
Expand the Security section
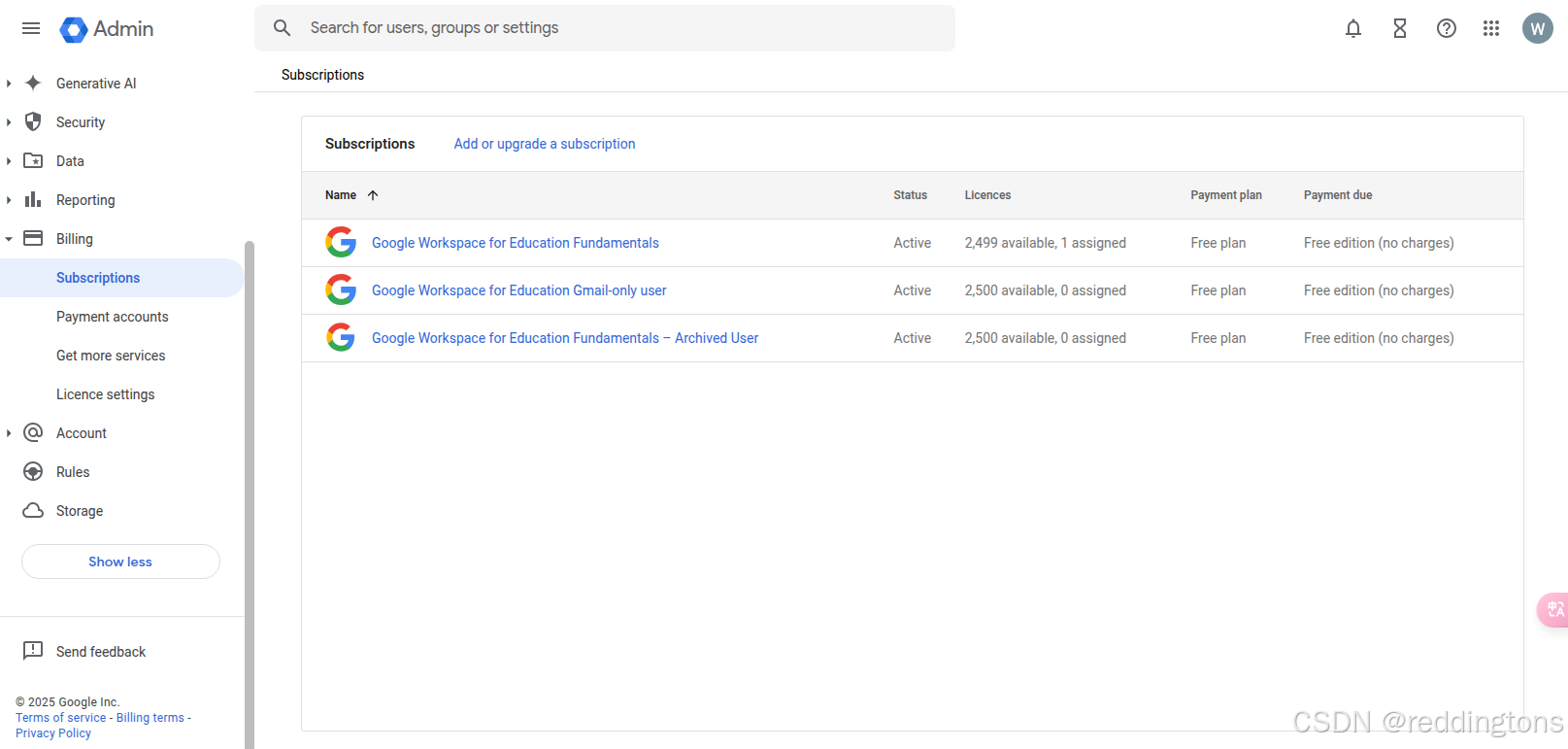[x=9, y=122]
